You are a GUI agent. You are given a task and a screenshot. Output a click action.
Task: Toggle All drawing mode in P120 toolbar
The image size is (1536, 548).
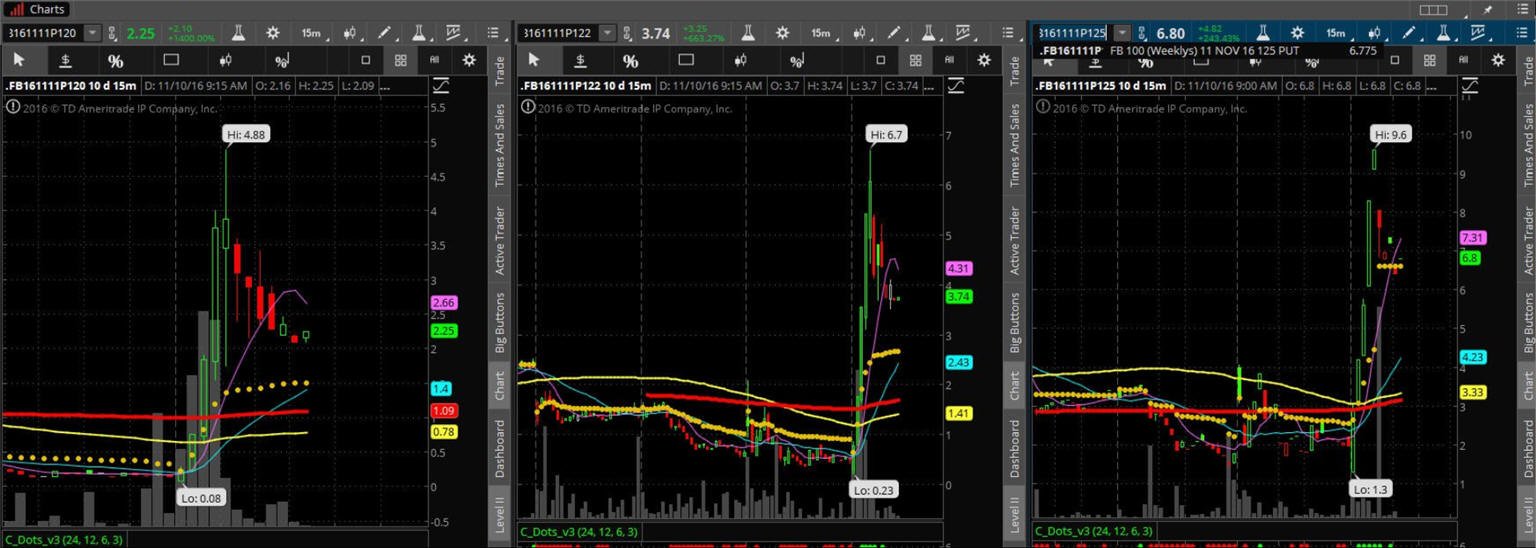click(x=434, y=60)
